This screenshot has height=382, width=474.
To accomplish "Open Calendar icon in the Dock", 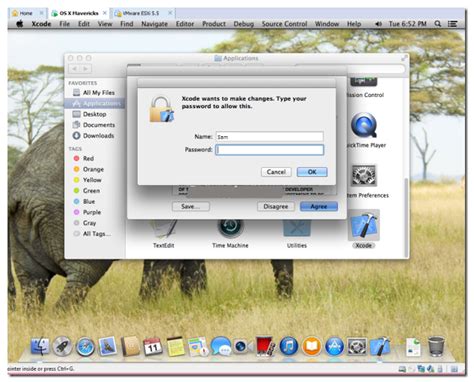I will (x=152, y=347).
